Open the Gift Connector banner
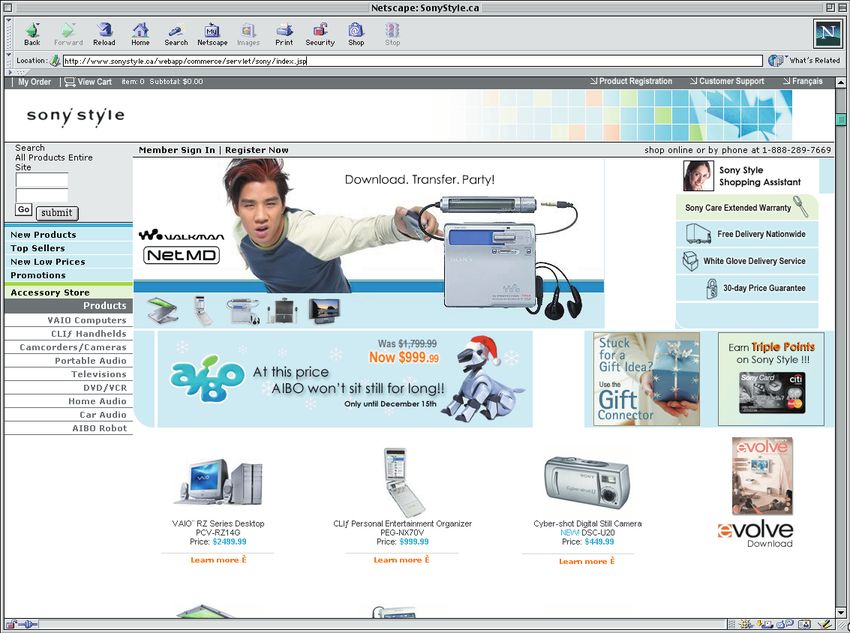The height and width of the screenshot is (633, 850). click(x=647, y=378)
